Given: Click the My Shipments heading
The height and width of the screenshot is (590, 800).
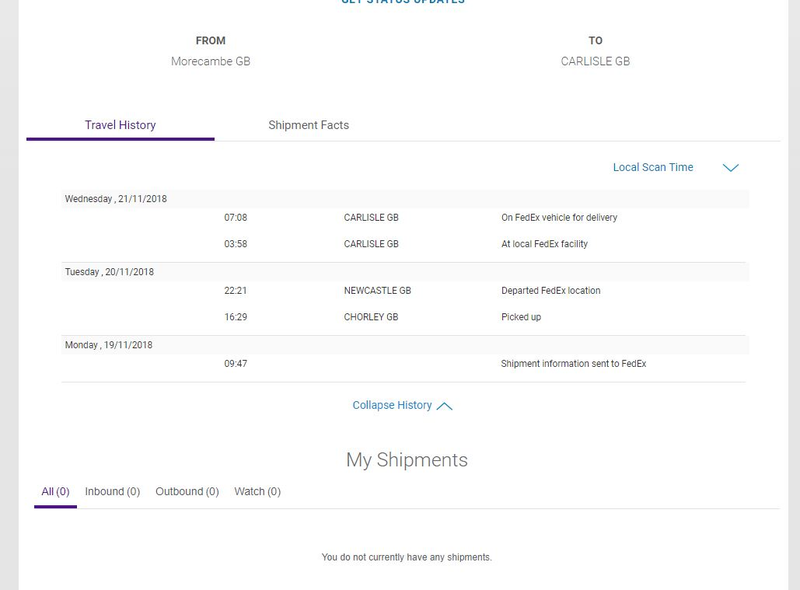Looking at the screenshot, I should tap(407, 460).
